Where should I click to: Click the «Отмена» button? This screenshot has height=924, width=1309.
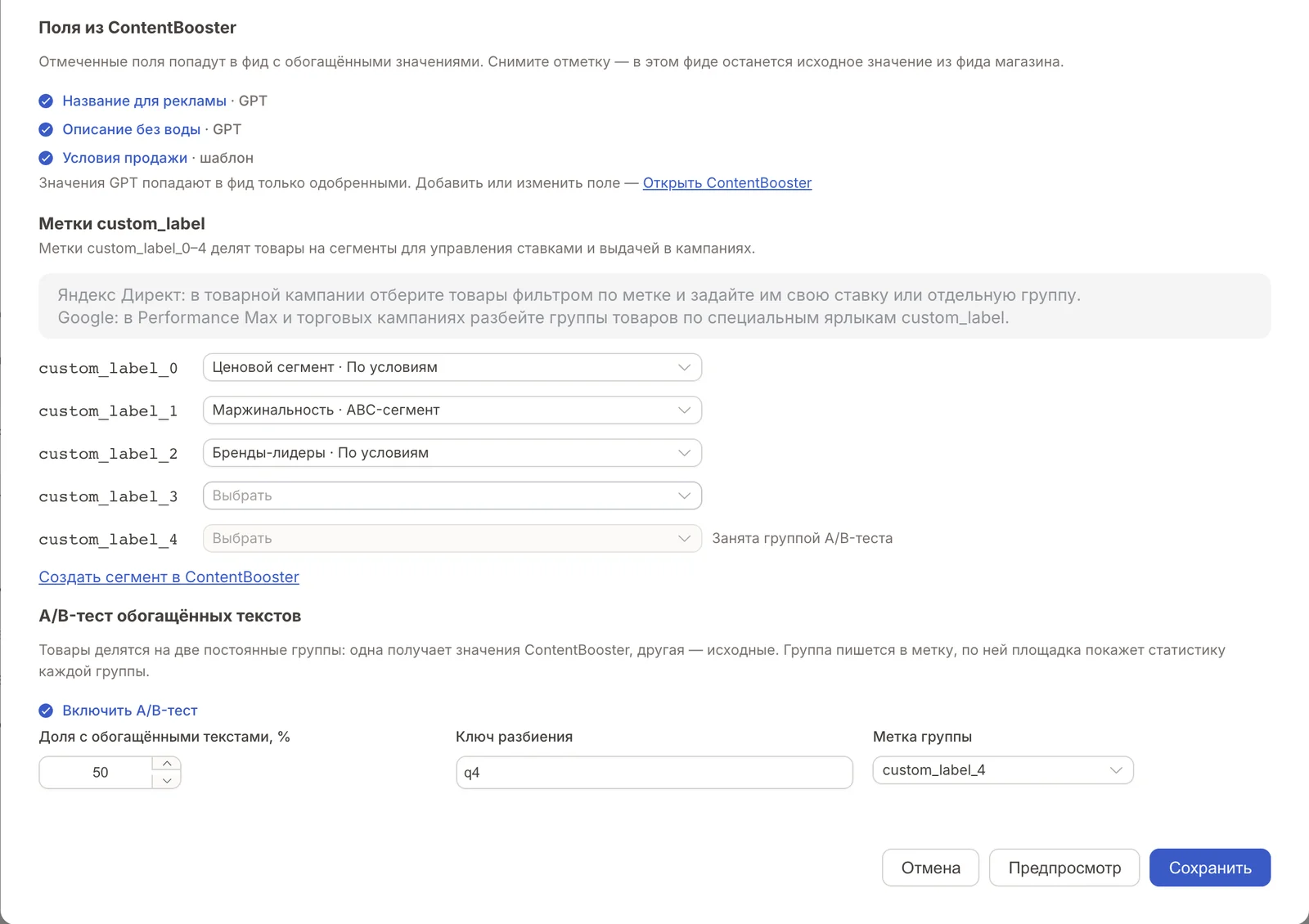[x=930, y=868]
